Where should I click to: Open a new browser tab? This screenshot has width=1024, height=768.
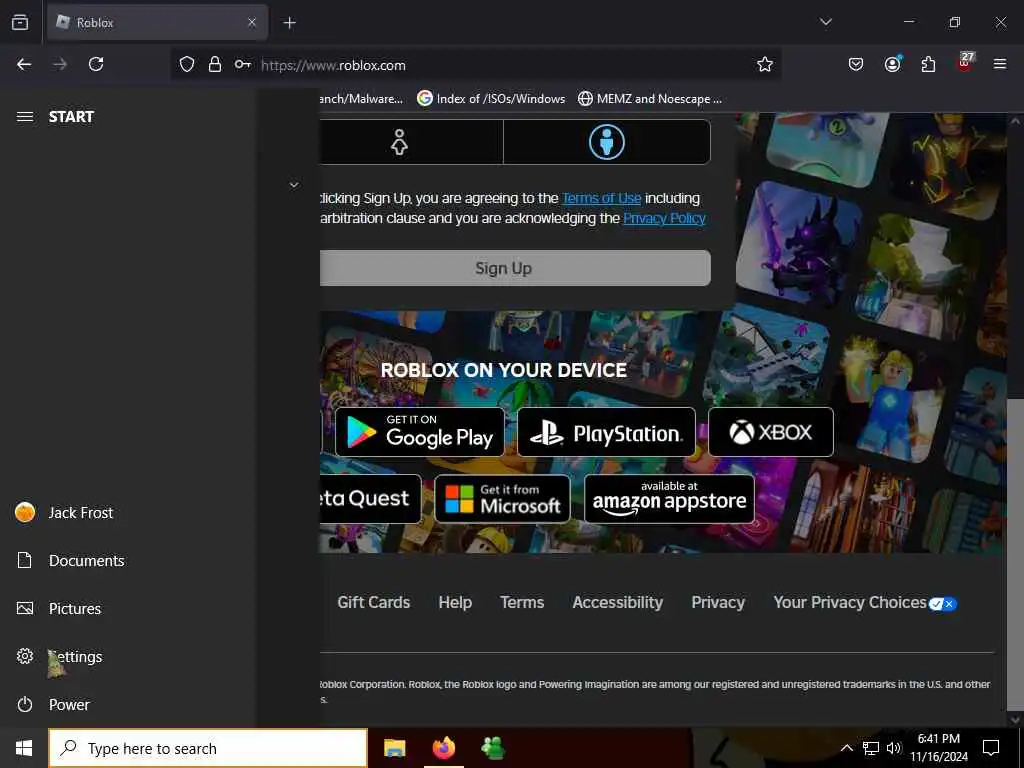click(289, 23)
